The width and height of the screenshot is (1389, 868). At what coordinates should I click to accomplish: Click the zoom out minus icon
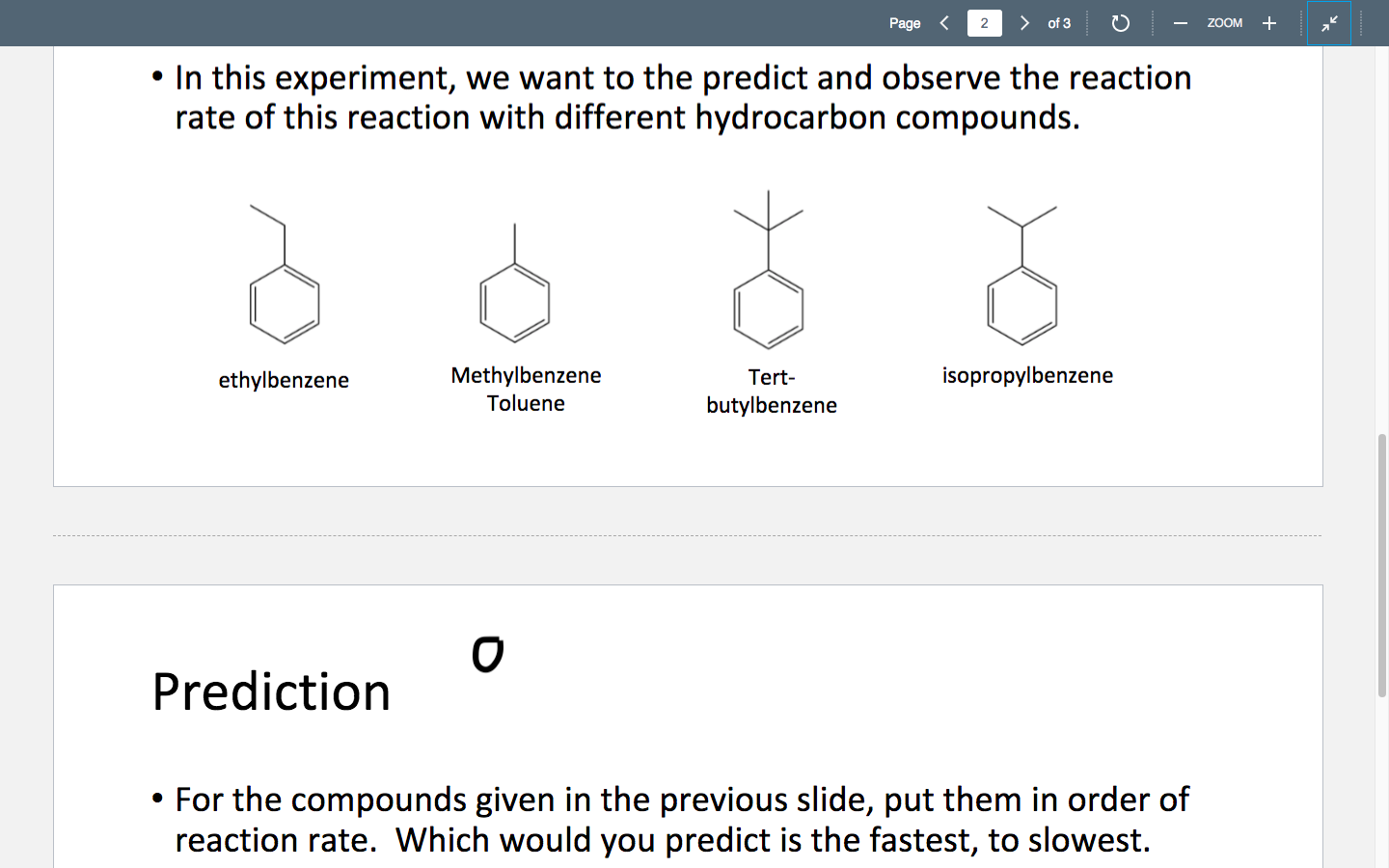pyautogui.click(x=1180, y=23)
